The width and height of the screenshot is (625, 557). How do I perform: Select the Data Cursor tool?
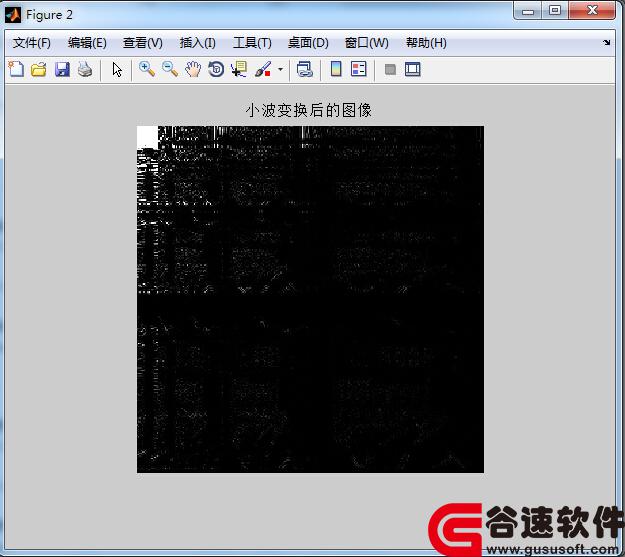[x=239, y=69]
